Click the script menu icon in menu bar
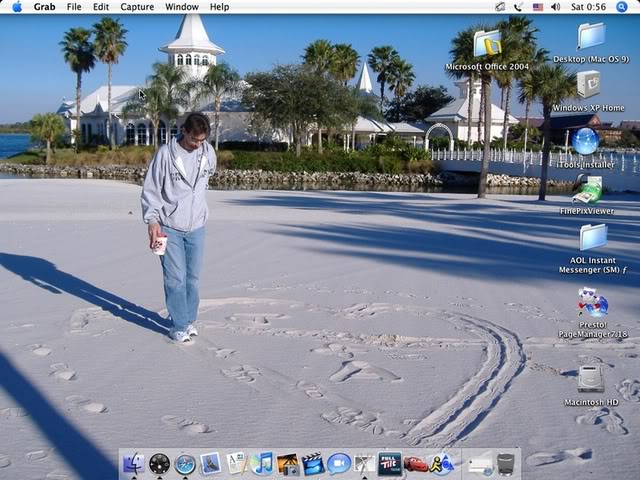Screen dimensions: 640x480 [x=500, y=7]
